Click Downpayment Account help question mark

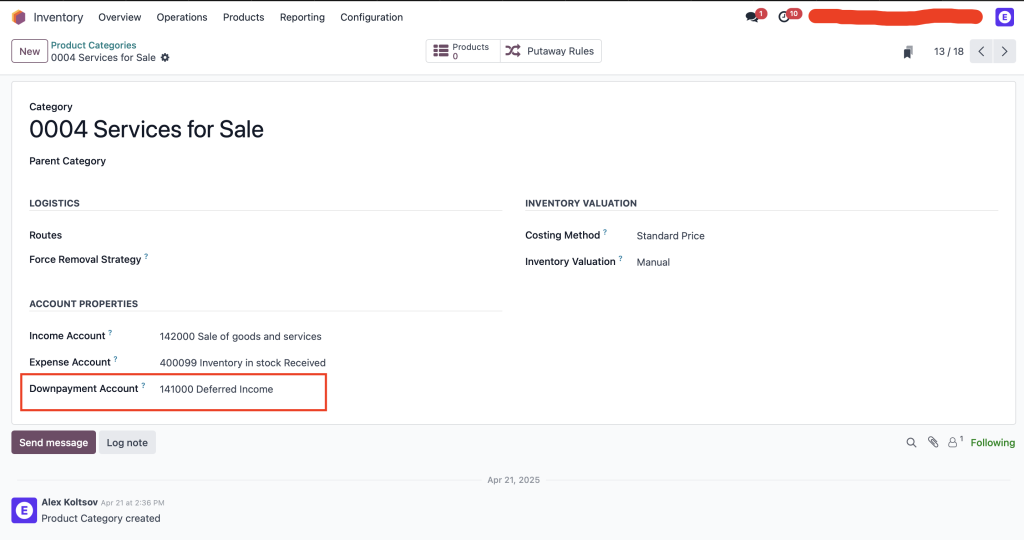coord(143,385)
